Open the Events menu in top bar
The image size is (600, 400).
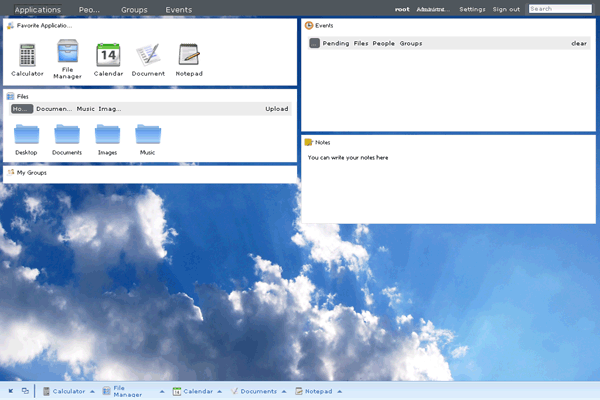[x=179, y=10]
